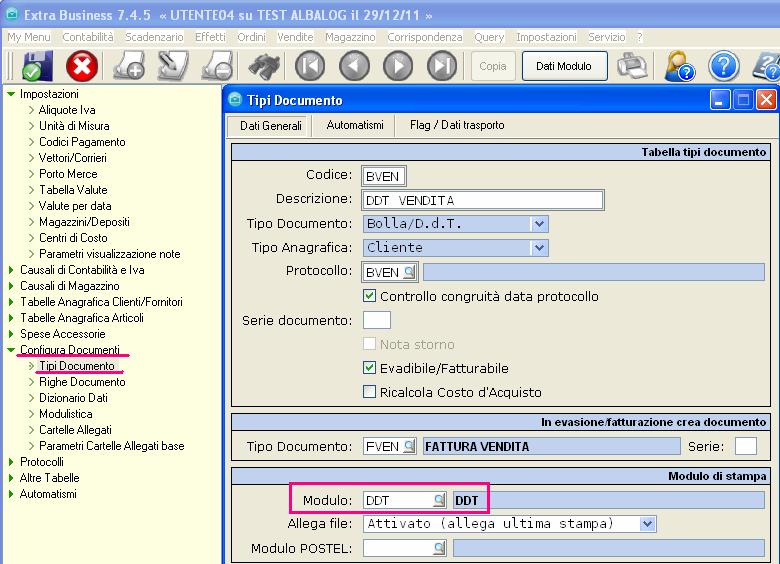
Task: Open the Tipo Documento Bolla/D.d.T. dropdown
Action: point(539,224)
